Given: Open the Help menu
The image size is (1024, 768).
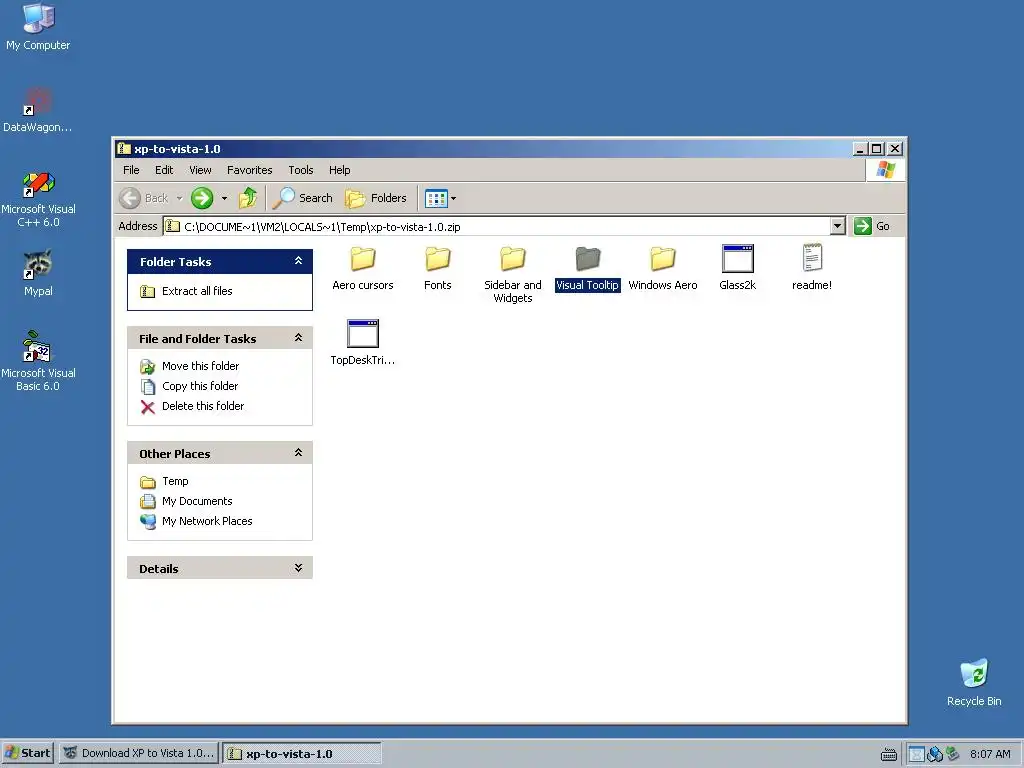Looking at the screenshot, I should 340,170.
